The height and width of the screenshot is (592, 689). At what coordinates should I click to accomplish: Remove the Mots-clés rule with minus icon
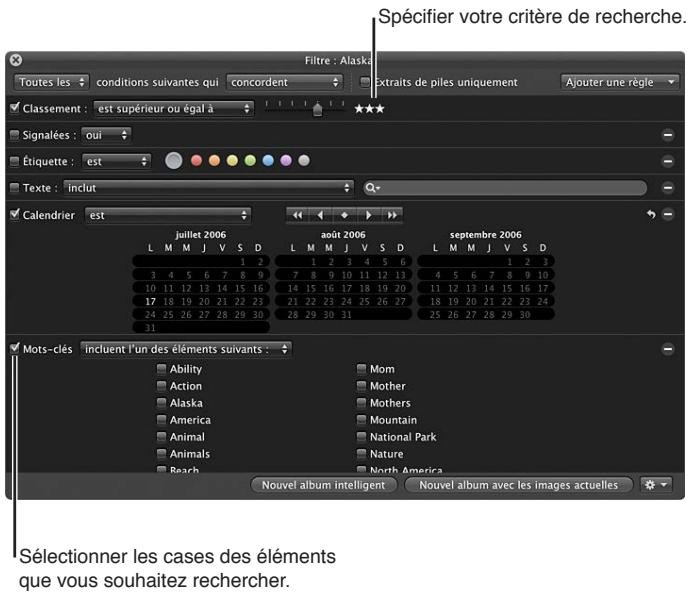click(x=668, y=349)
